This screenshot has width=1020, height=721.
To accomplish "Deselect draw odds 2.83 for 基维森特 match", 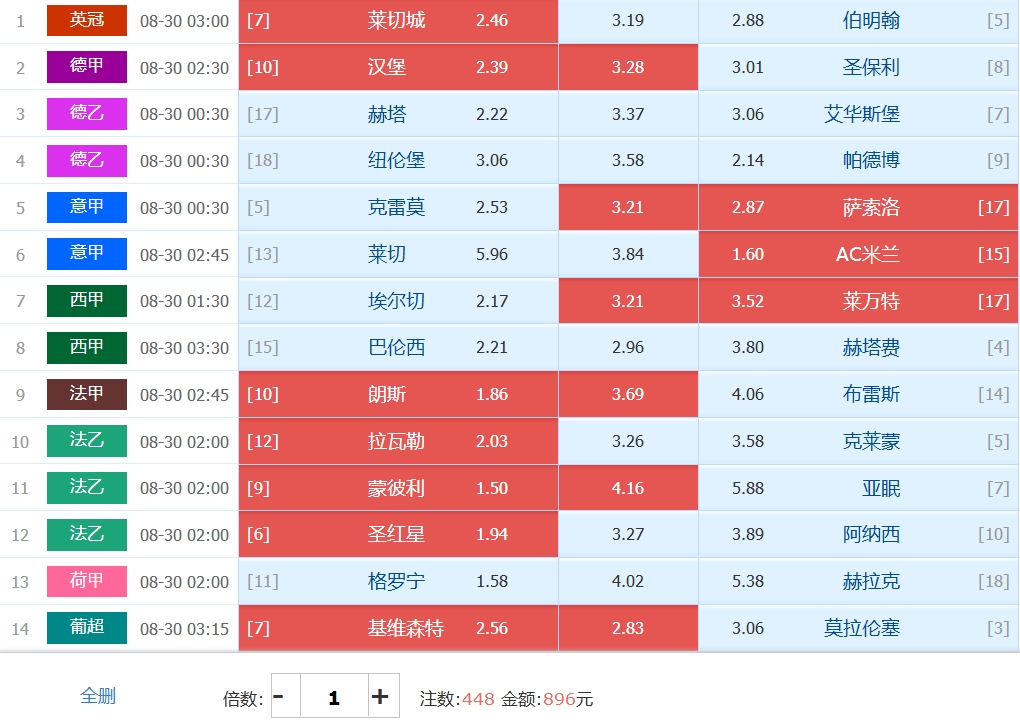I will pos(628,628).
